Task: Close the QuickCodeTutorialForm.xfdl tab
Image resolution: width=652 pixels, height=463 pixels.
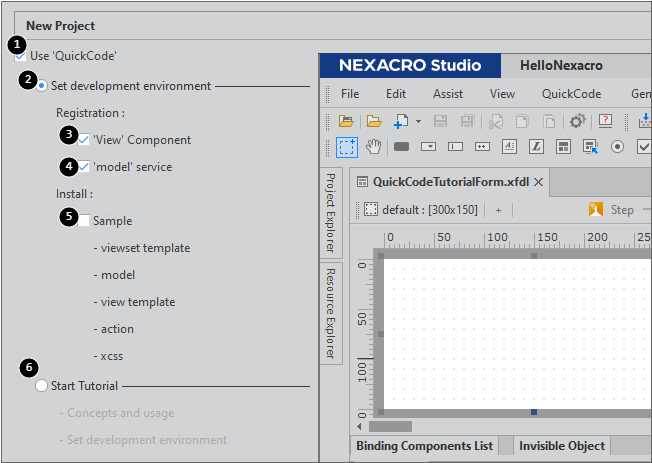Action: [x=538, y=182]
